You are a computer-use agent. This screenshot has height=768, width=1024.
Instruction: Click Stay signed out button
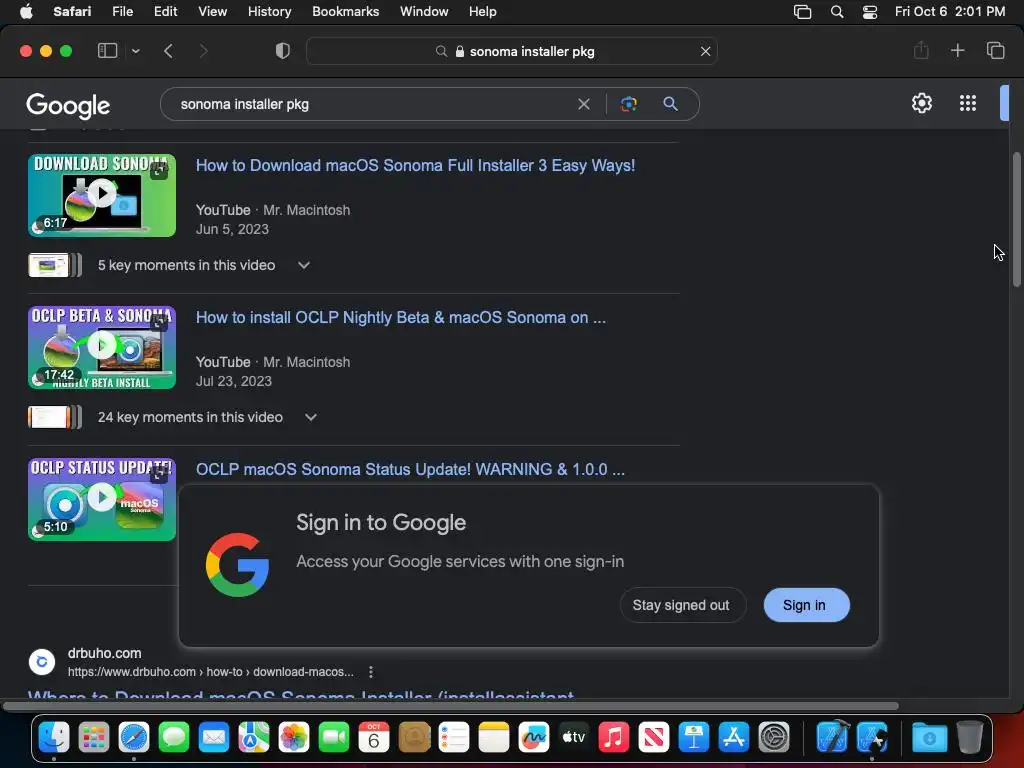pyautogui.click(x=681, y=605)
